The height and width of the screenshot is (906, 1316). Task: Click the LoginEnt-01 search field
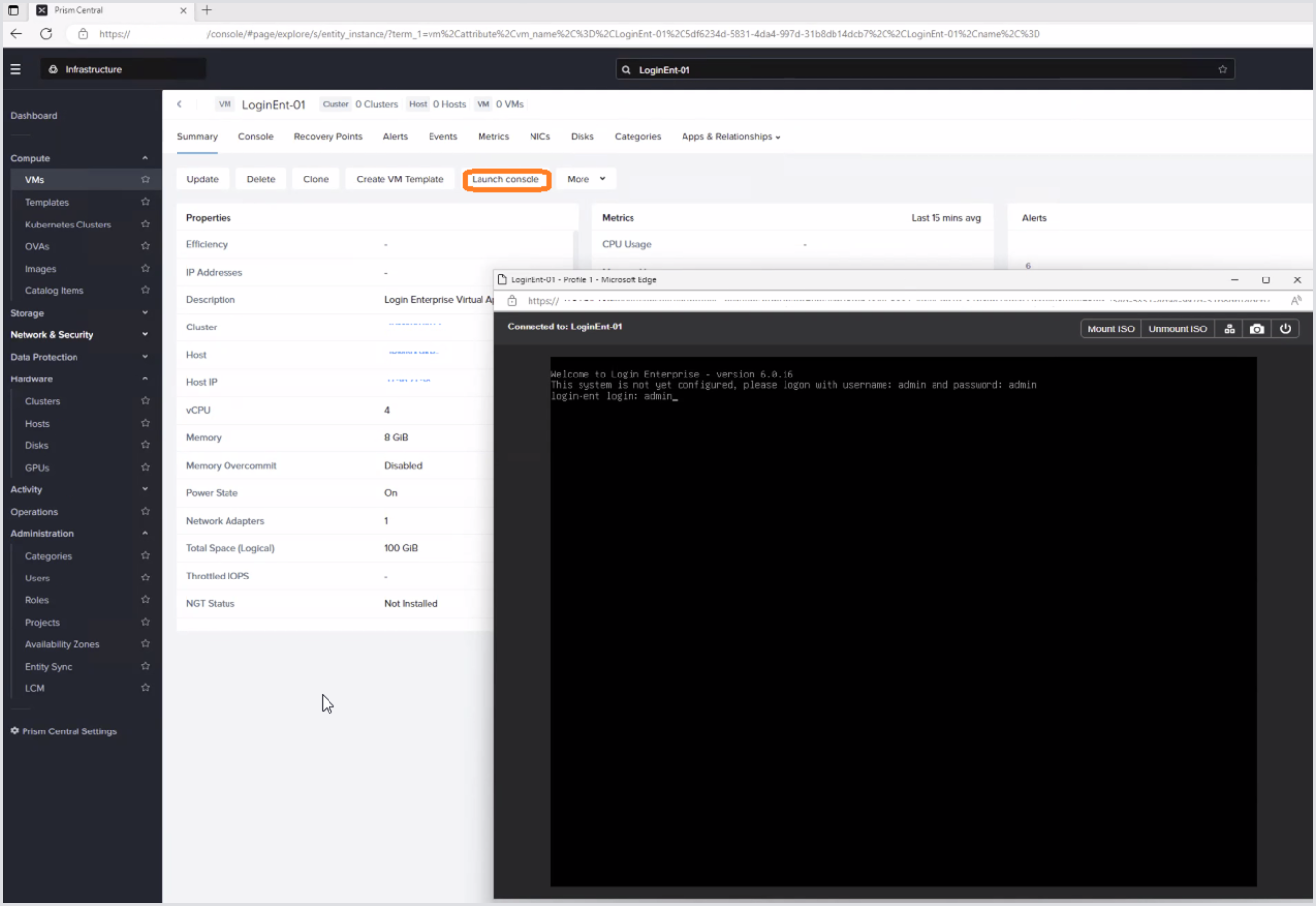pyautogui.click(x=922, y=70)
